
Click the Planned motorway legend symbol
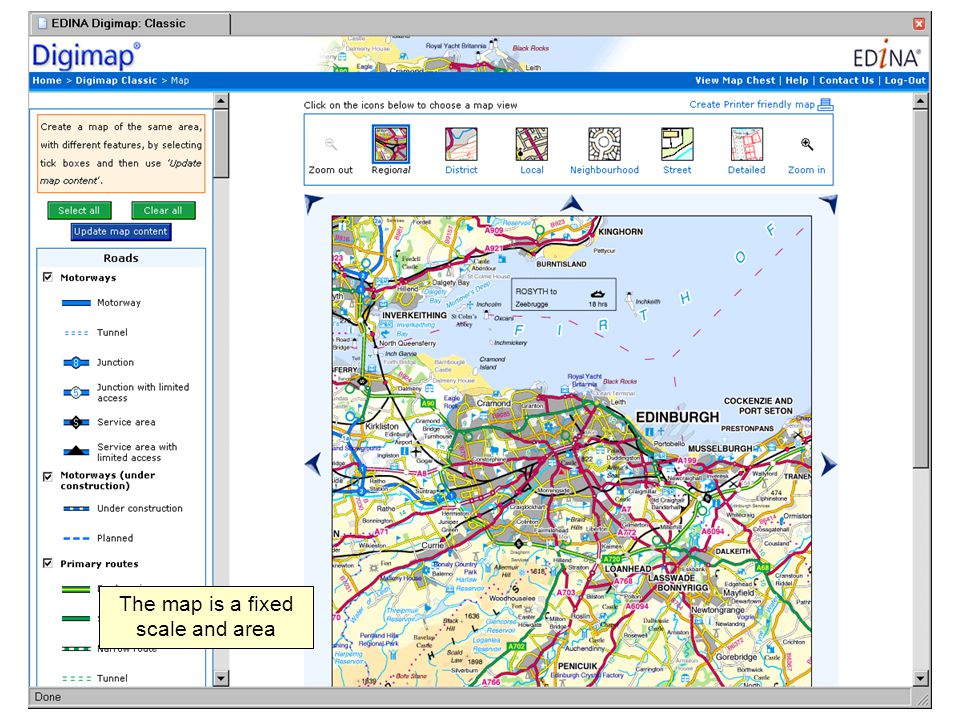pyautogui.click(x=77, y=538)
